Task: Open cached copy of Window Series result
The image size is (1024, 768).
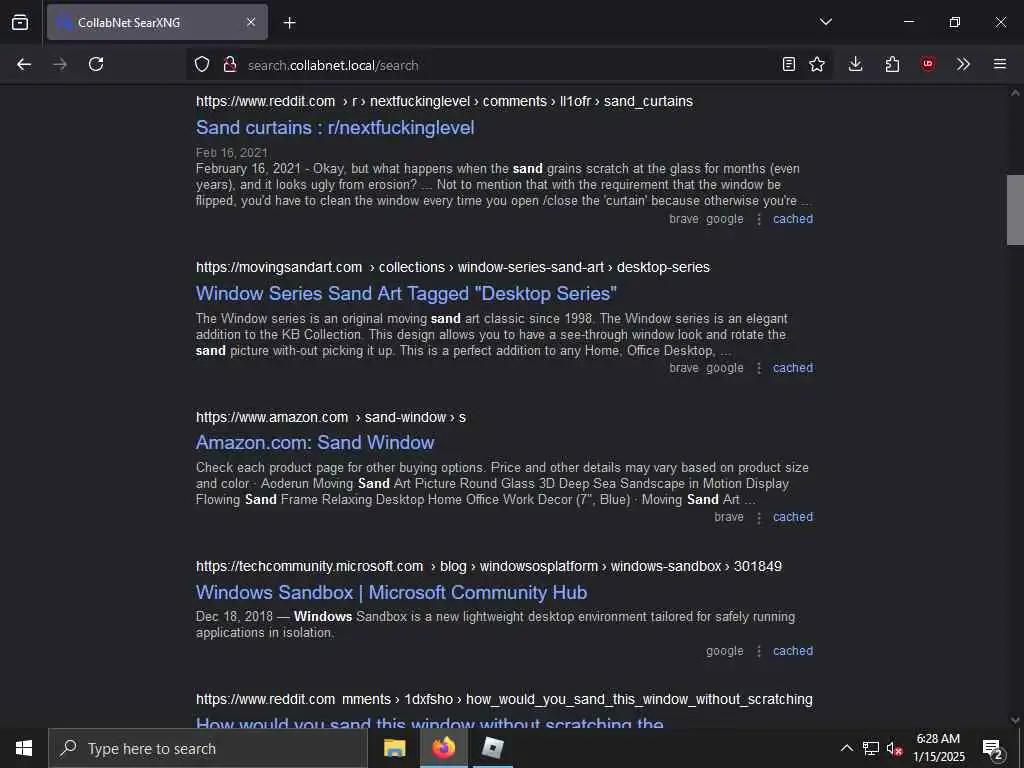Action: pyautogui.click(x=793, y=368)
